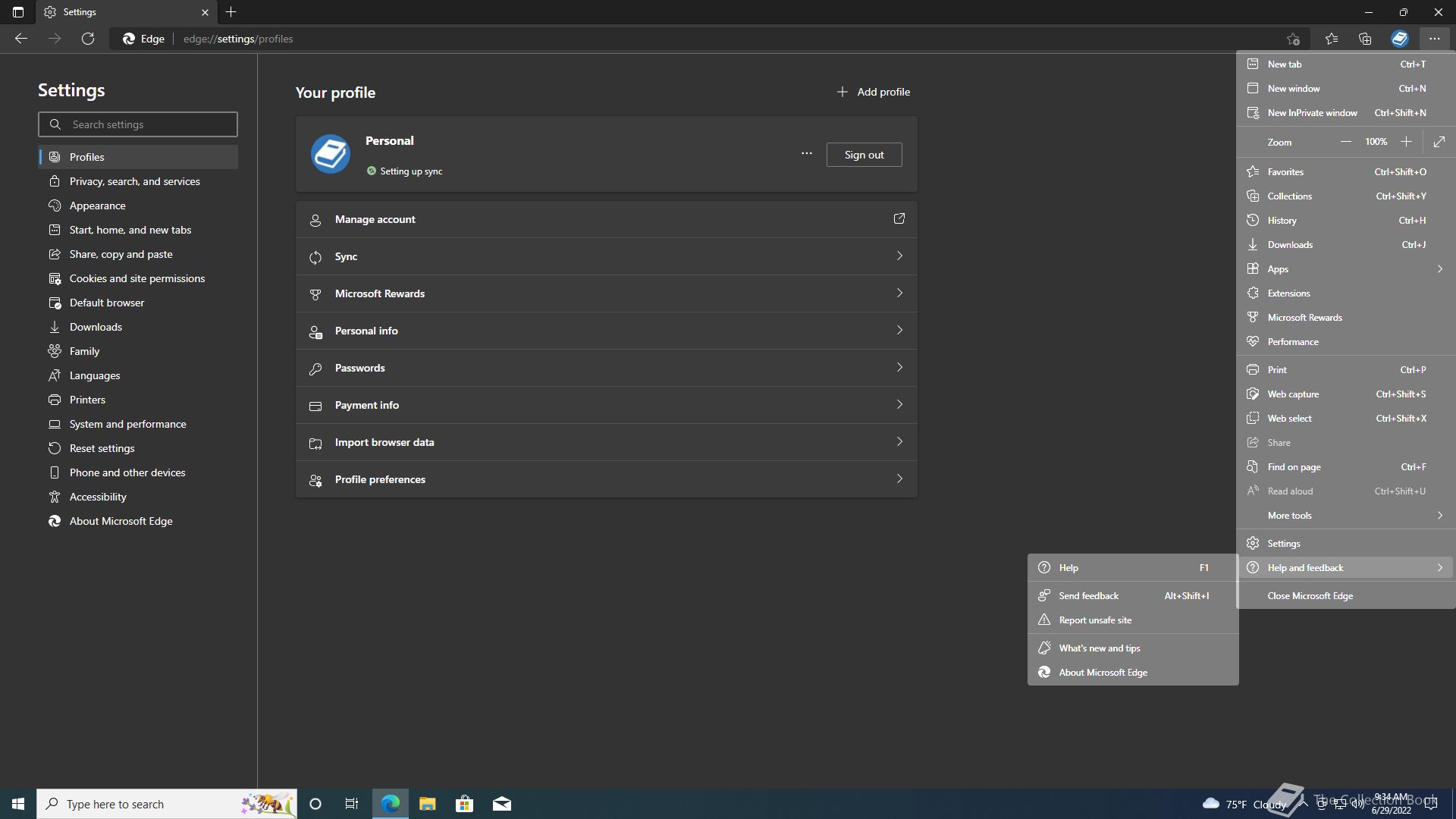
Task: Open About Microsoft Edge in sidebar
Action: coord(138,521)
